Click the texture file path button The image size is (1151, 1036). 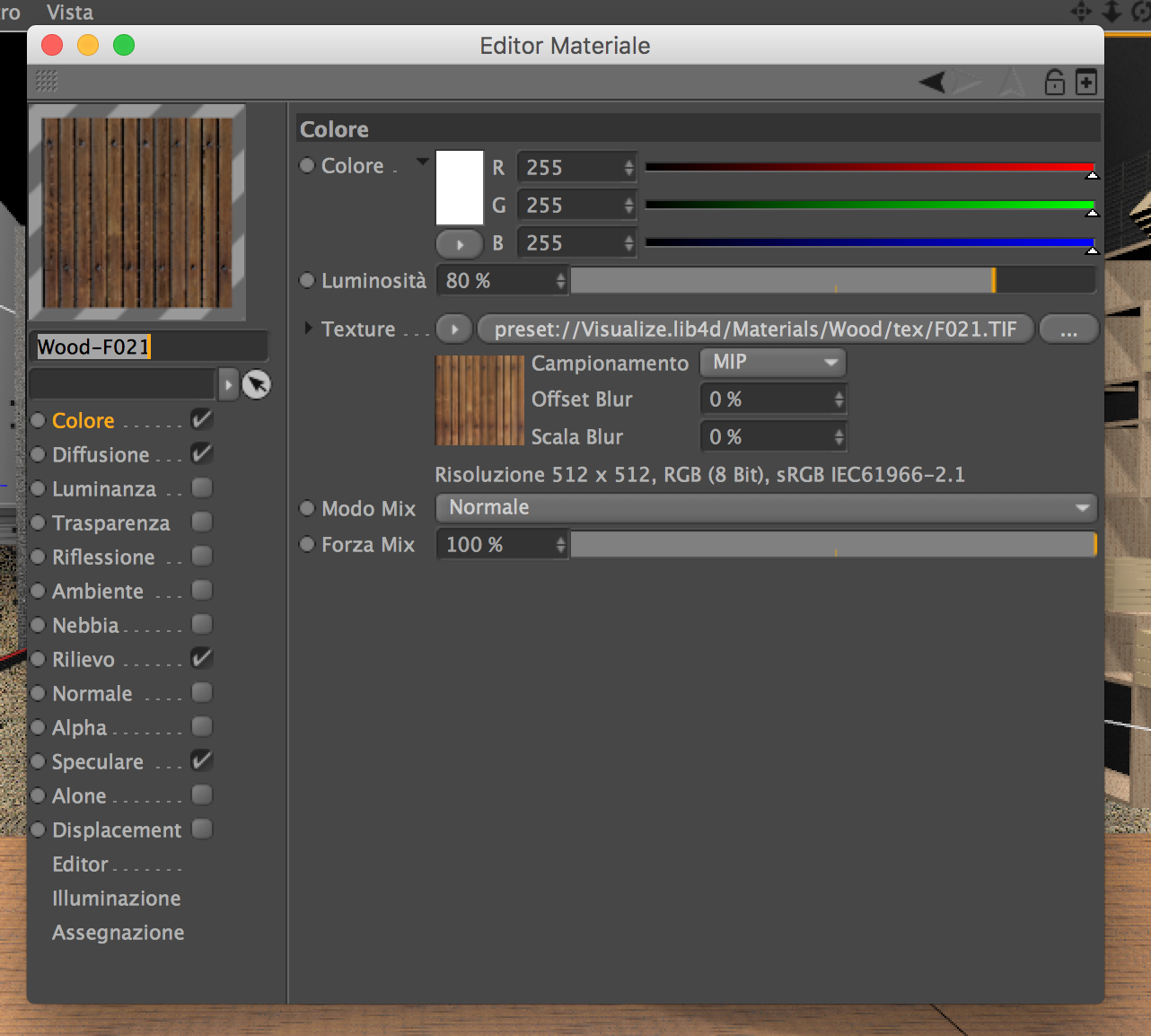pyautogui.click(x=756, y=329)
